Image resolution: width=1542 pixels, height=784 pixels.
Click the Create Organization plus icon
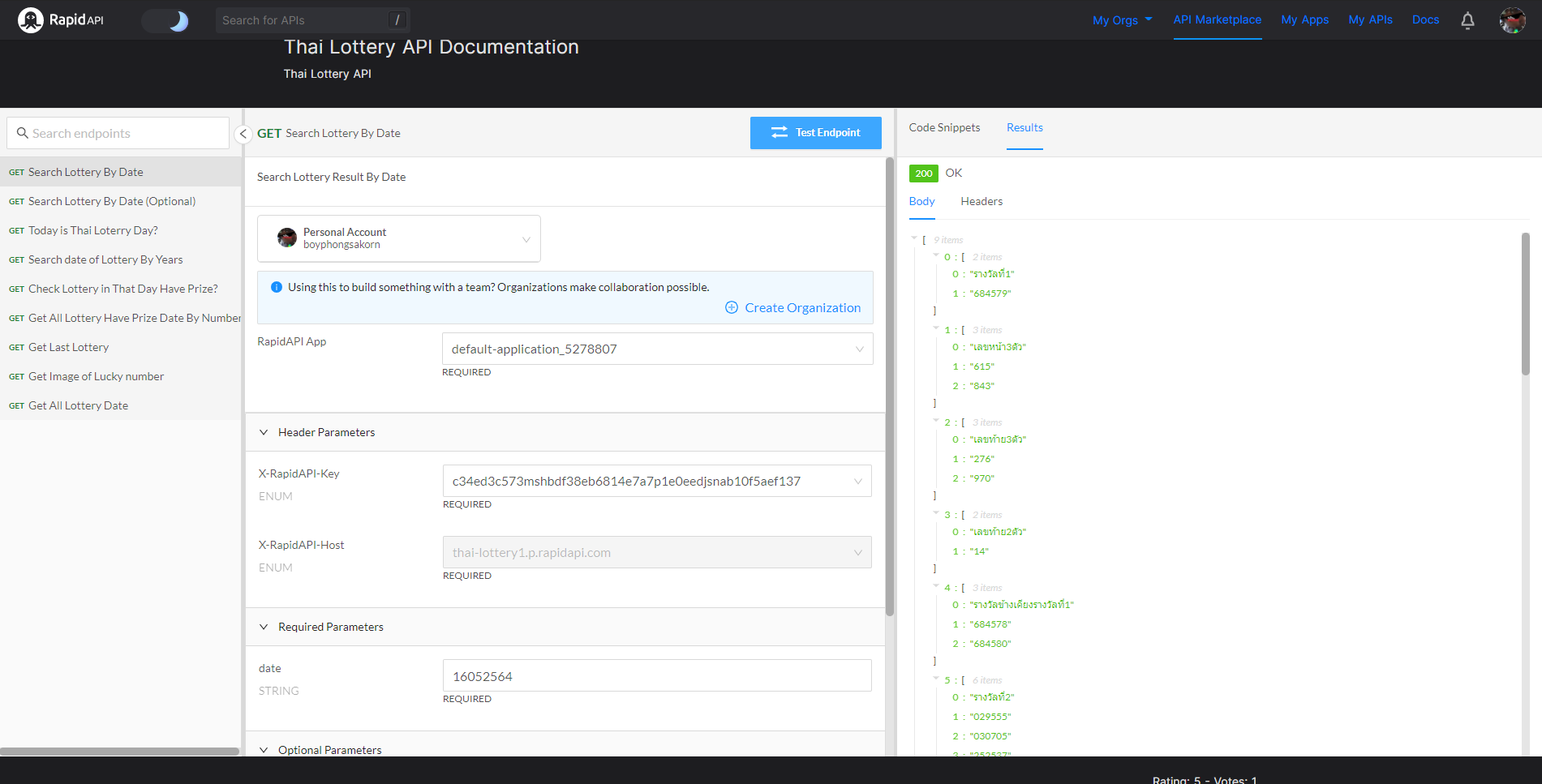(732, 308)
